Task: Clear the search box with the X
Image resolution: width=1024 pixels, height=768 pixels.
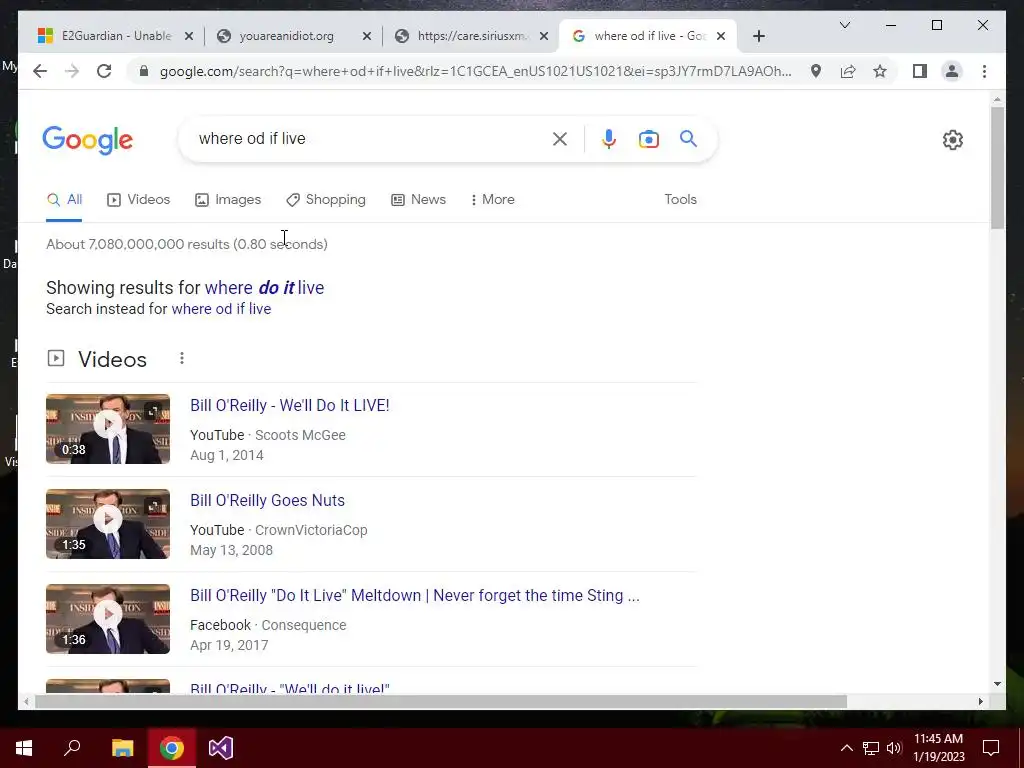Action: coord(560,139)
